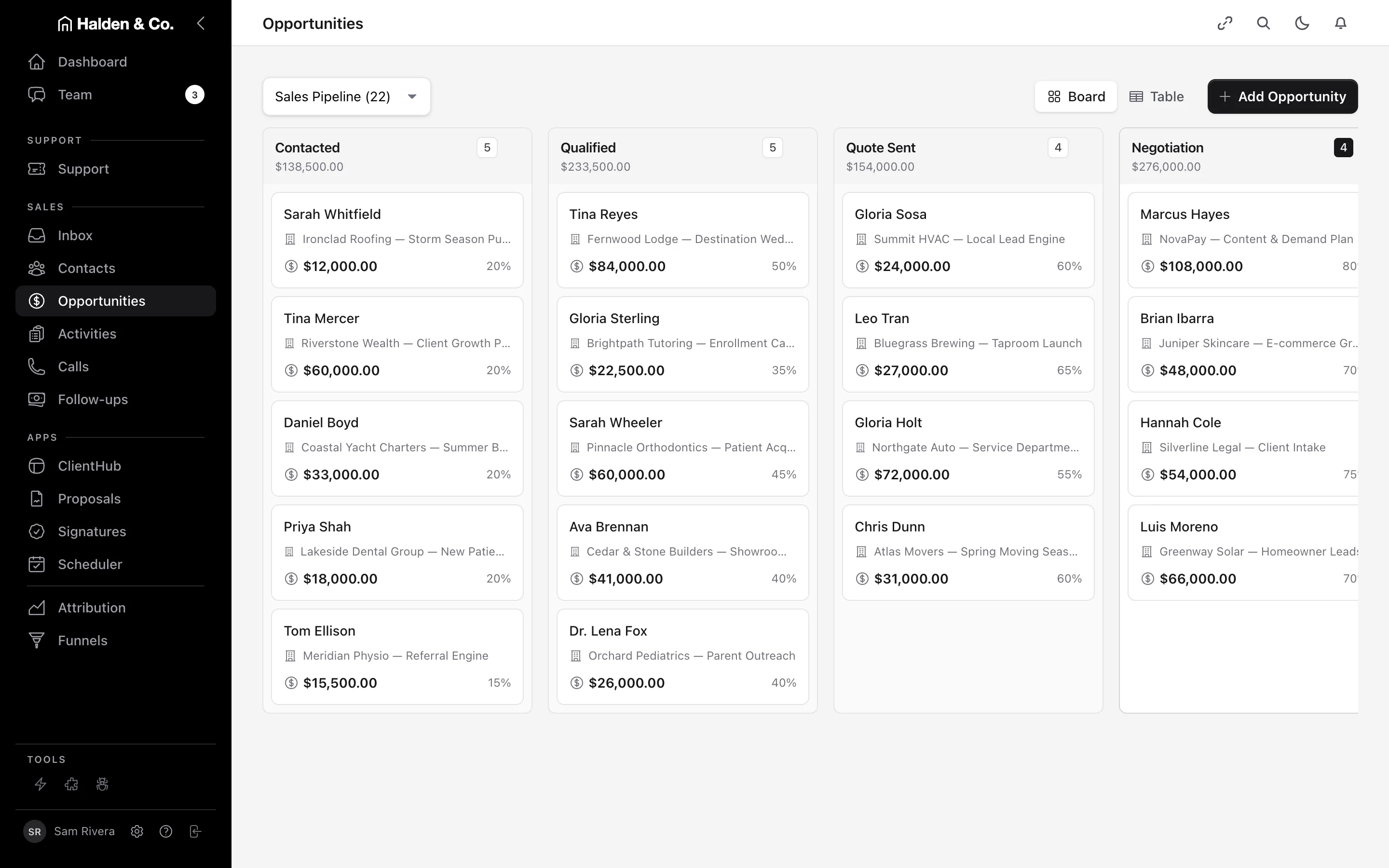Open Scheduler app
This screenshot has width=1389, height=868.
point(115,564)
